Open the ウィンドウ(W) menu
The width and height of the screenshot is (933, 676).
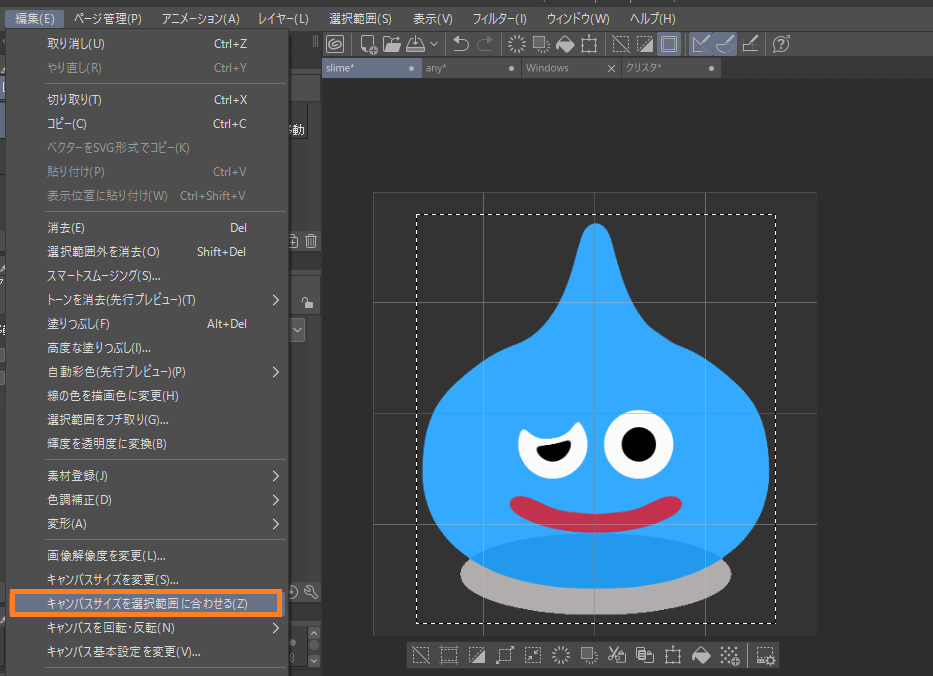click(x=578, y=18)
